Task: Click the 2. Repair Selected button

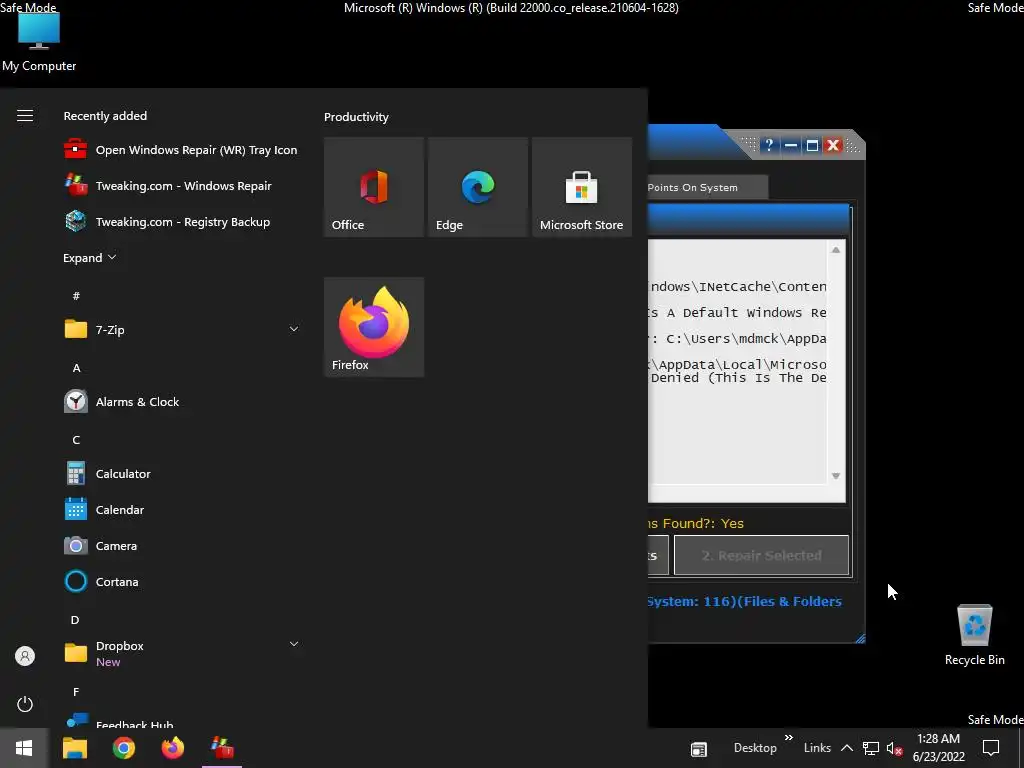Action: (761, 555)
